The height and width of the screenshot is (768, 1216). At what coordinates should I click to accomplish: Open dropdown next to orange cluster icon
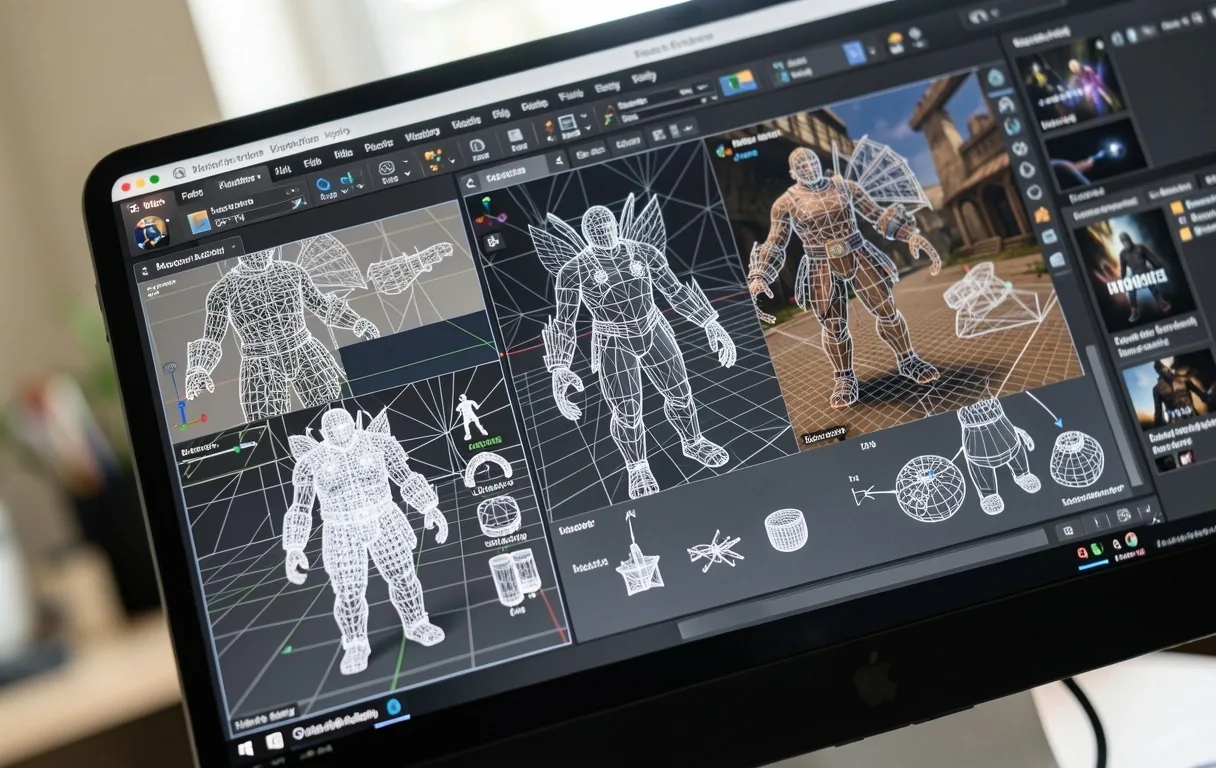(x=450, y=158)
